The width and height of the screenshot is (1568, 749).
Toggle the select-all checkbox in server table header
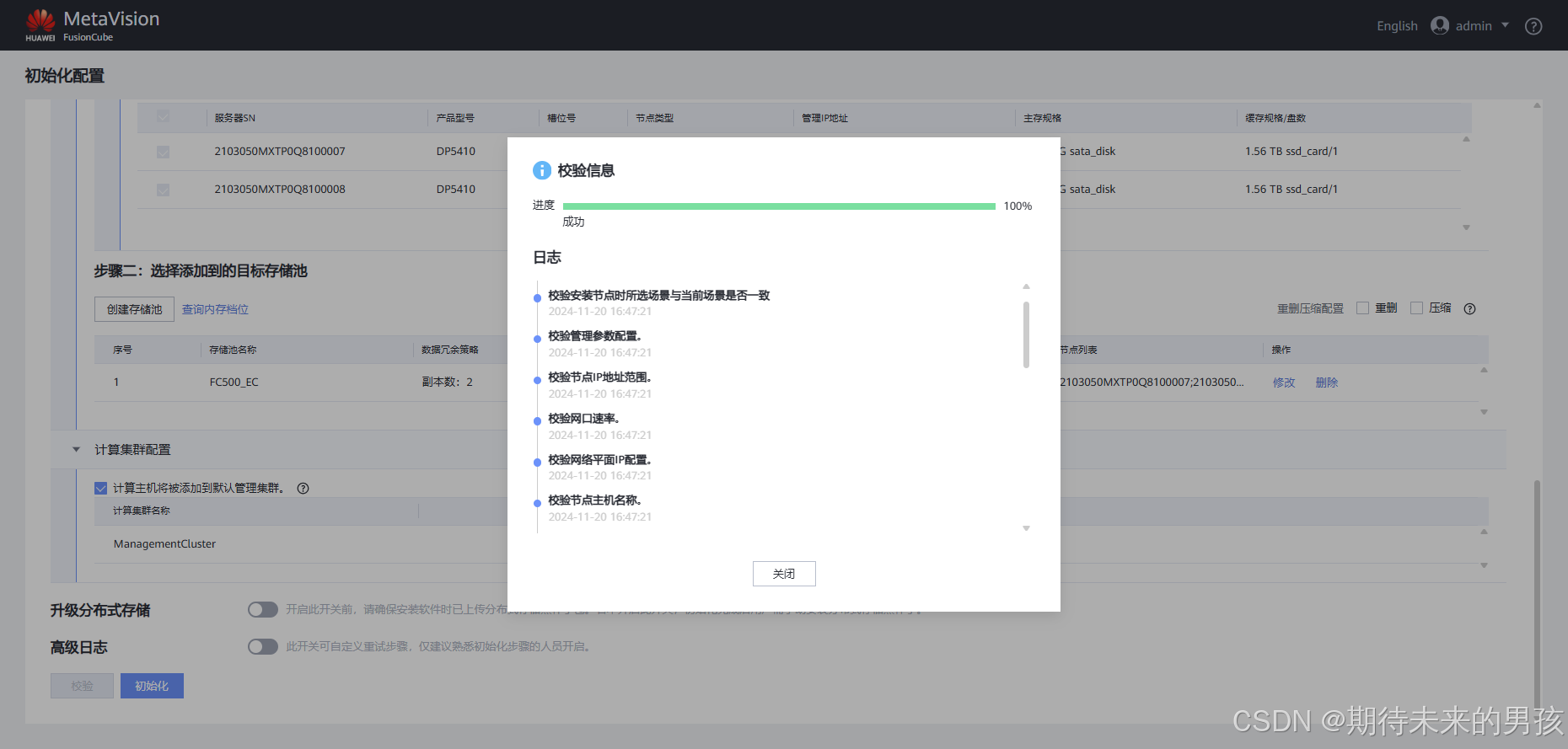tap(163, 116)
